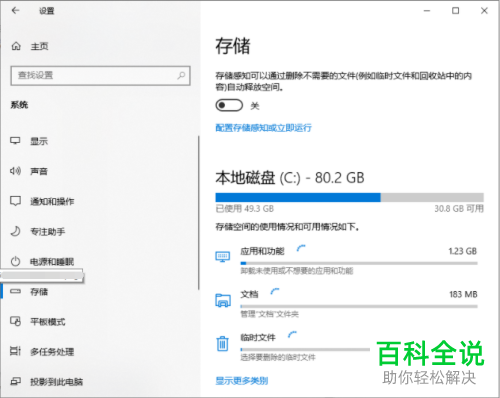Click the 专注助手 moon icon
The width and height of the screenshot is (500, 398).
[15, 231]
